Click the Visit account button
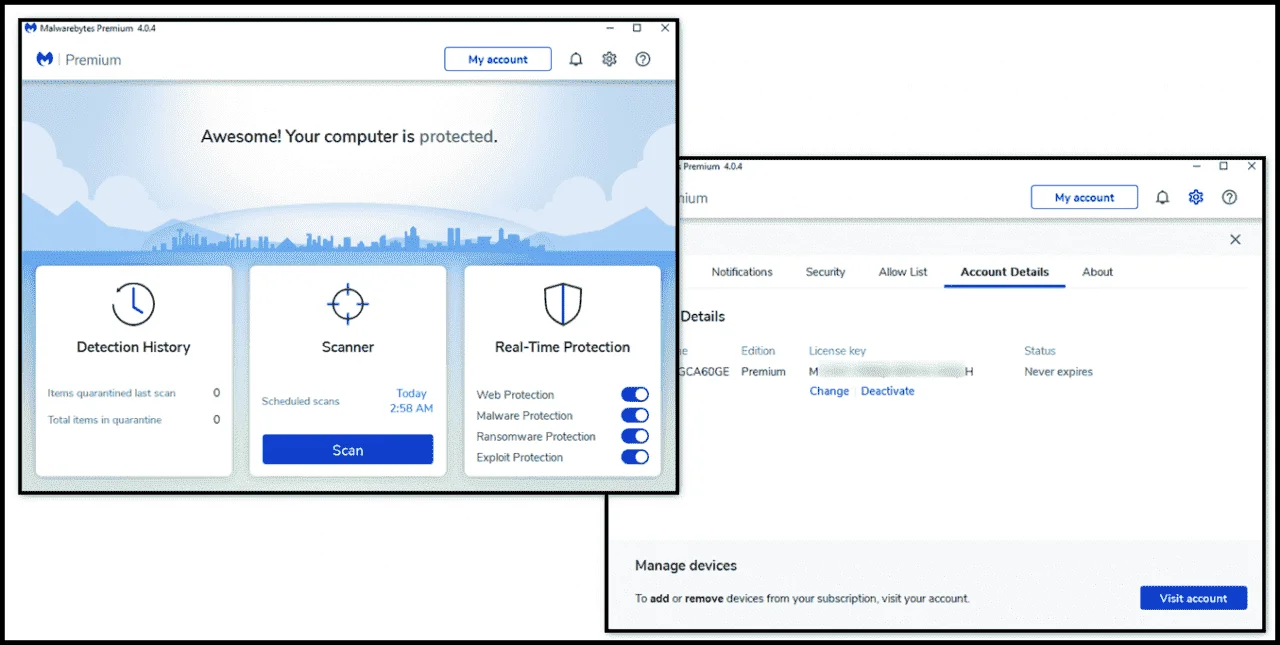1280x645 pixels. [x=1193, y=598]
